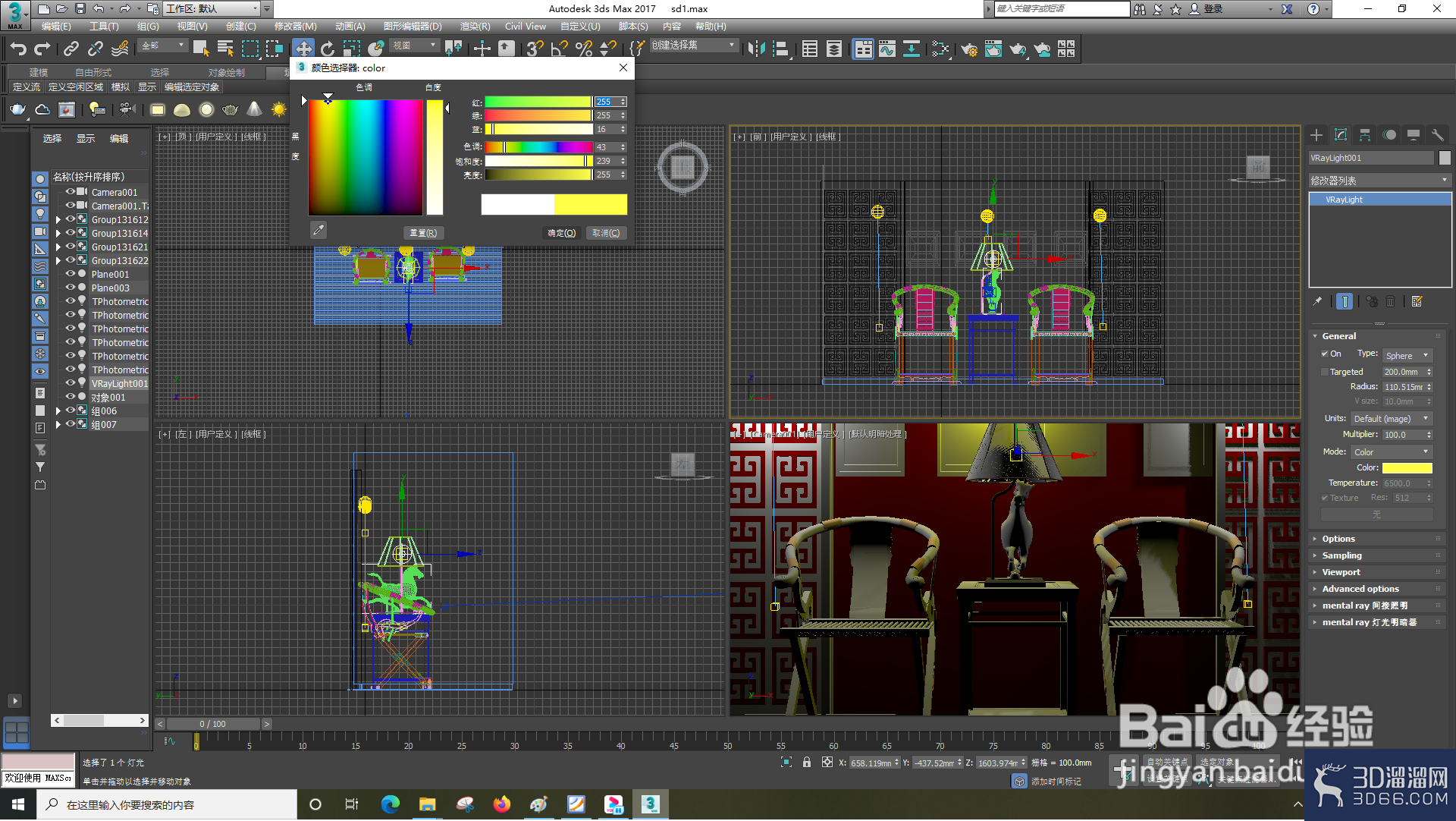This screenshot has height=821, width=1456.
Task: Toggle the light On checkbox
Action: [1325, 354]
